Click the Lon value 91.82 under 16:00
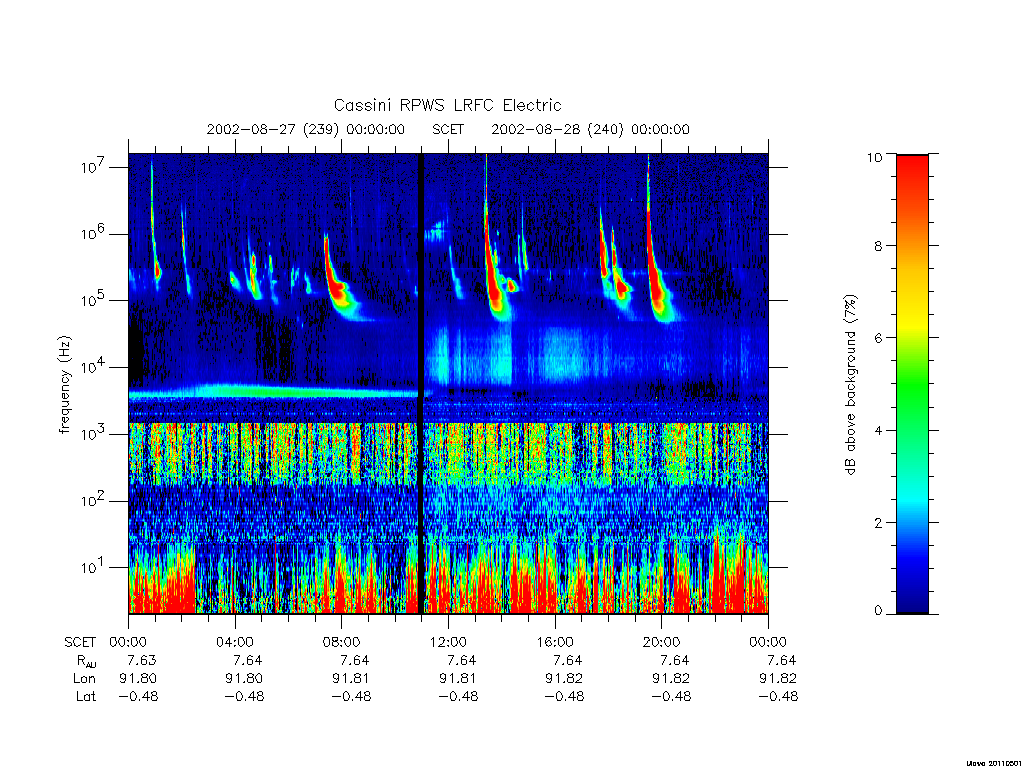This screenshot has width=1024, height=768. coord(564,679)
